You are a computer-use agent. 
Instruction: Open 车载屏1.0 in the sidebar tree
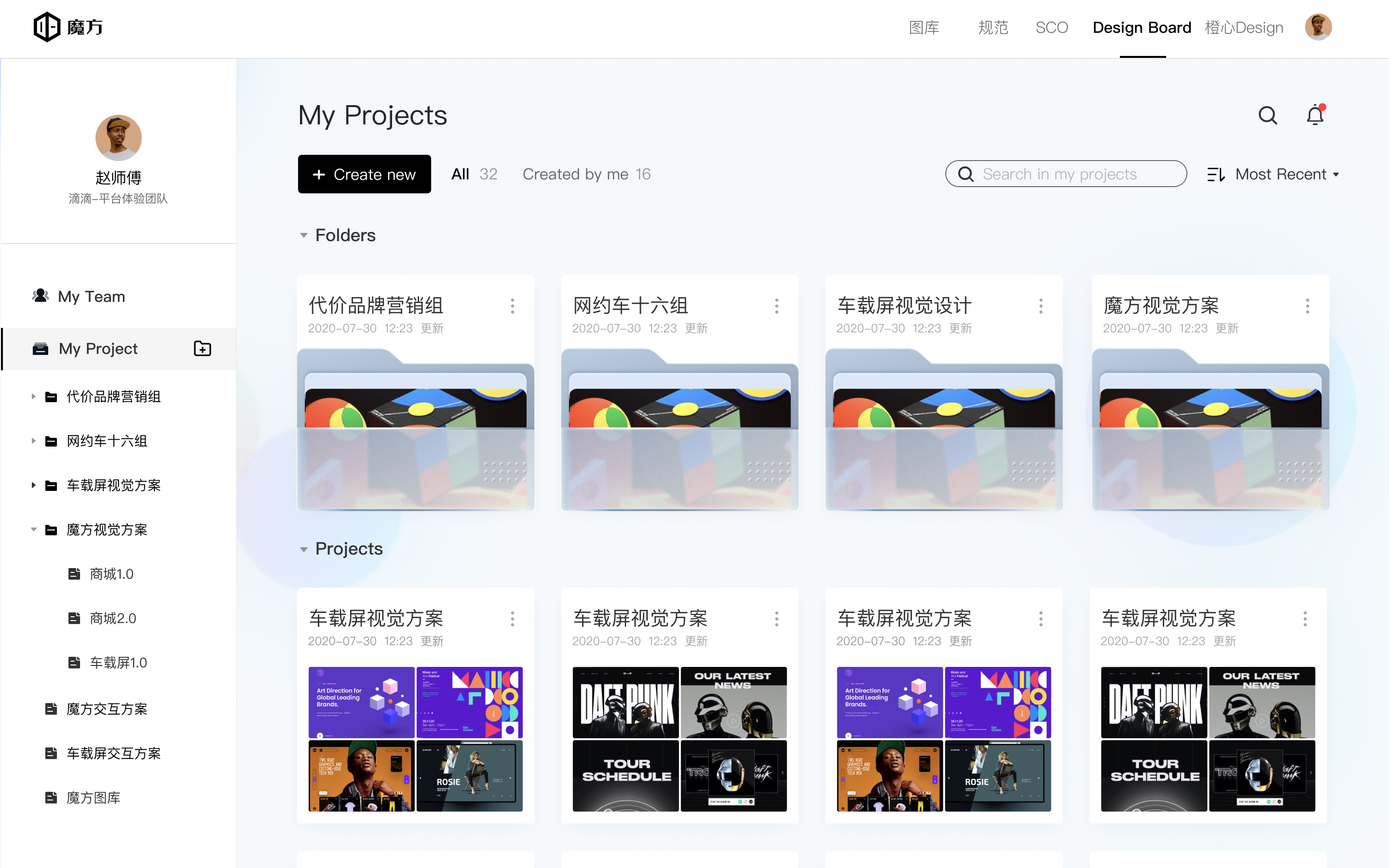pyautogui.click(x=118, y=663)
